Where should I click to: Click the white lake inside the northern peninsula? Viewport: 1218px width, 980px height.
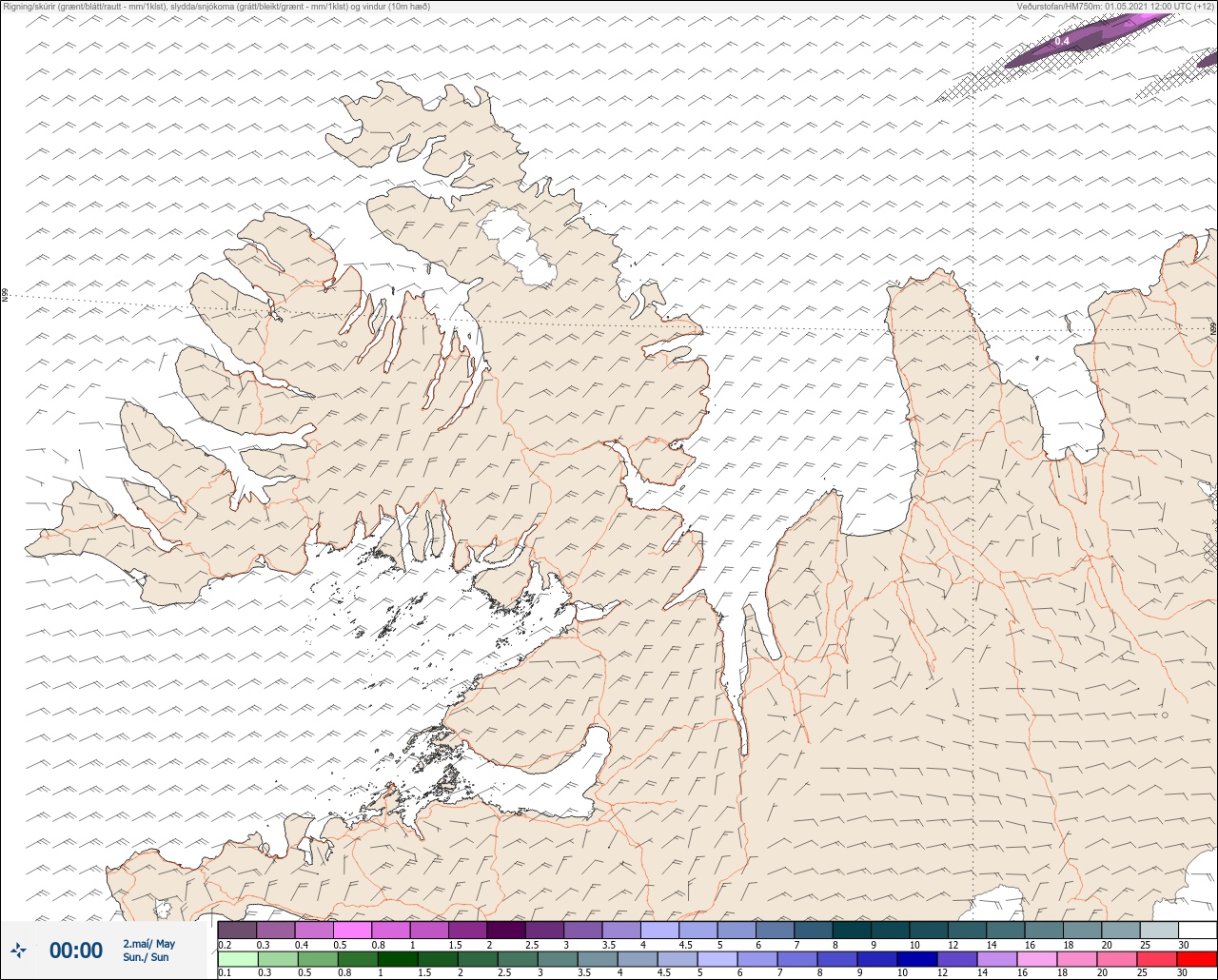tap(519, 247)
